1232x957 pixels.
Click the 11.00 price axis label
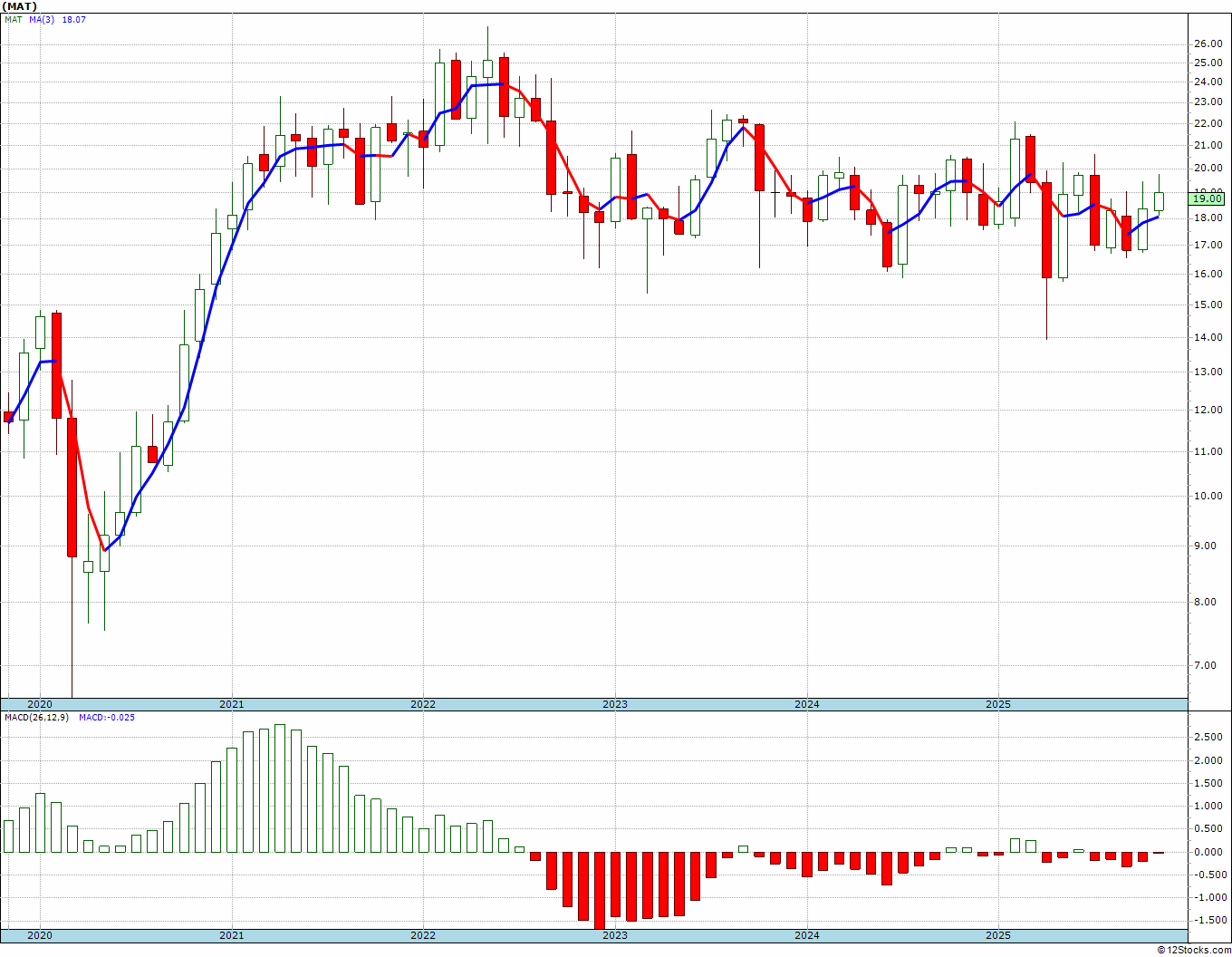[1208, 451]
